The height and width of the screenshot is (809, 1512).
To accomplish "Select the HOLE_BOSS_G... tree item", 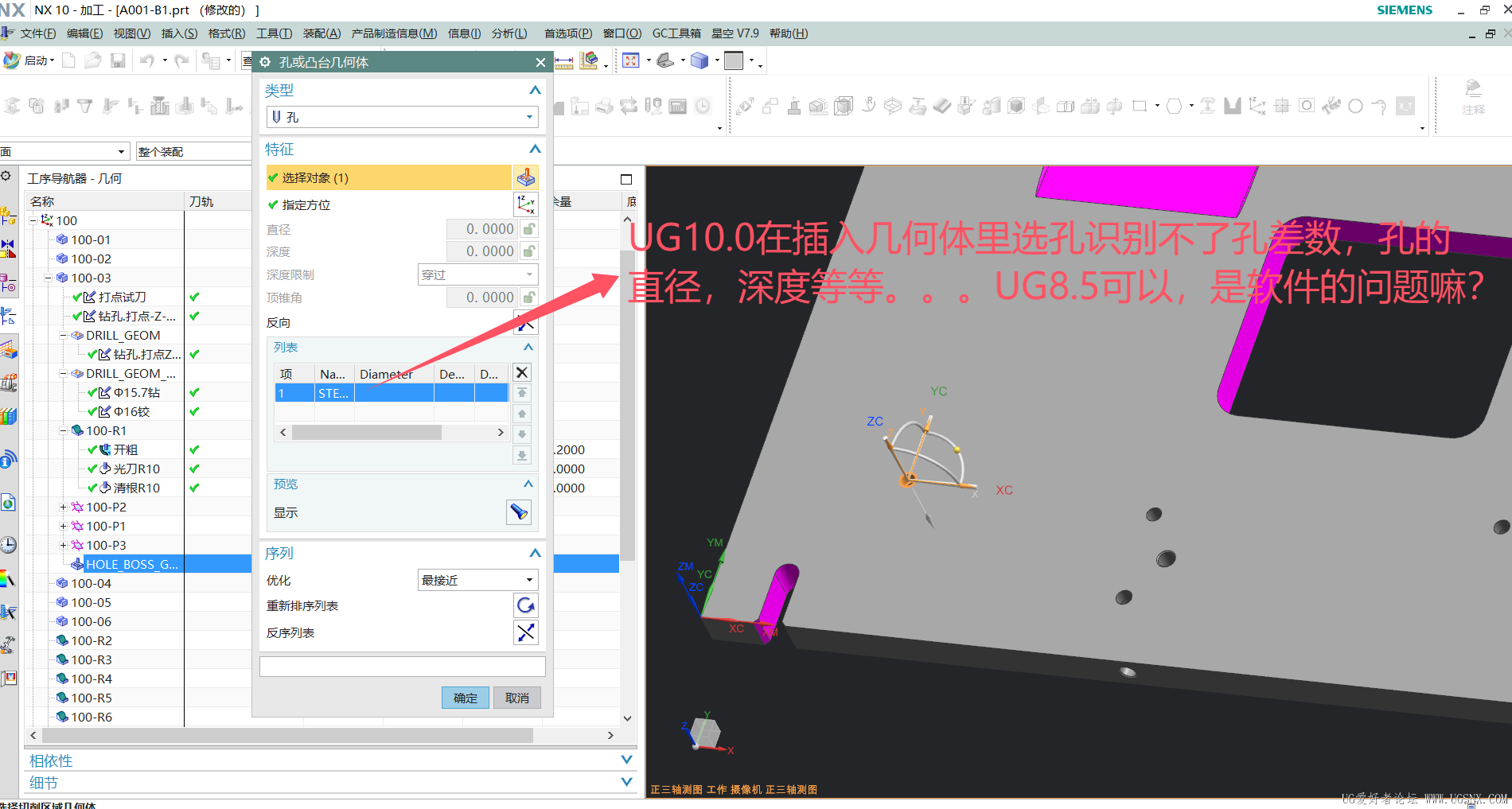I will 132,564.
